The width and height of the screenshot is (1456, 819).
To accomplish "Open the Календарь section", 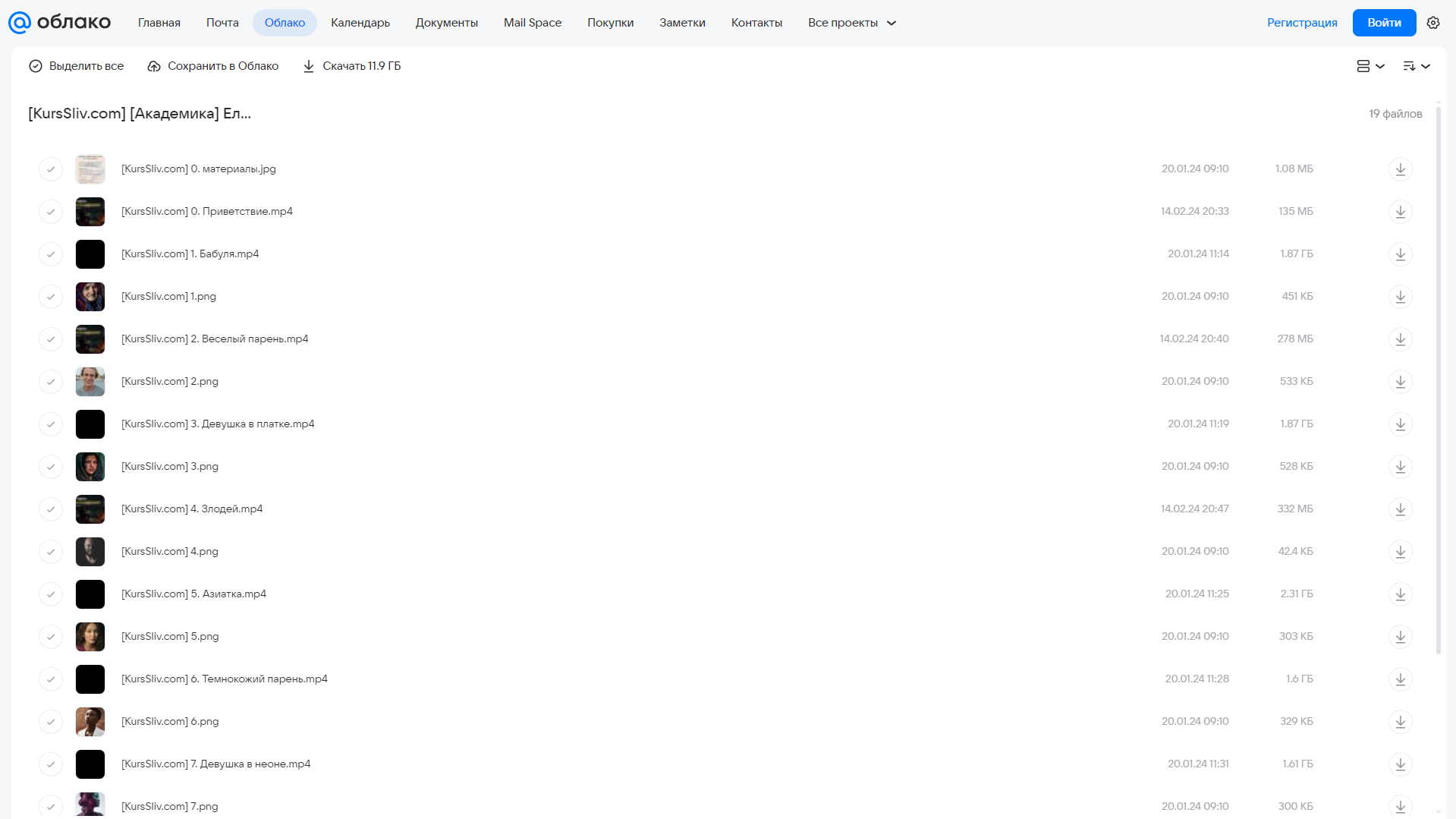I will (360, 23).
